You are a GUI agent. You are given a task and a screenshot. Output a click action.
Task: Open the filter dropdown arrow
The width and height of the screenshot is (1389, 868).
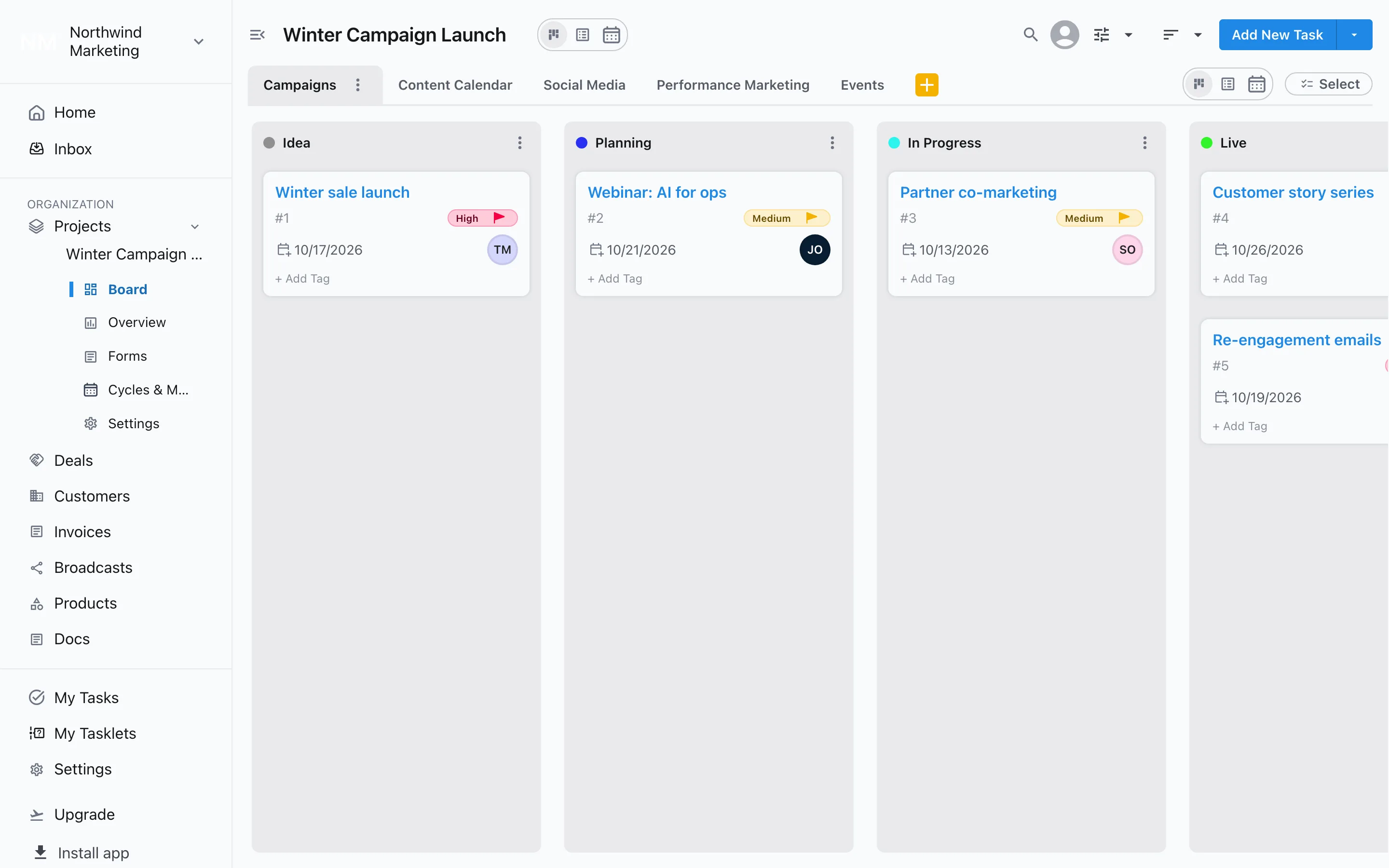click(x=1128, y=35)
